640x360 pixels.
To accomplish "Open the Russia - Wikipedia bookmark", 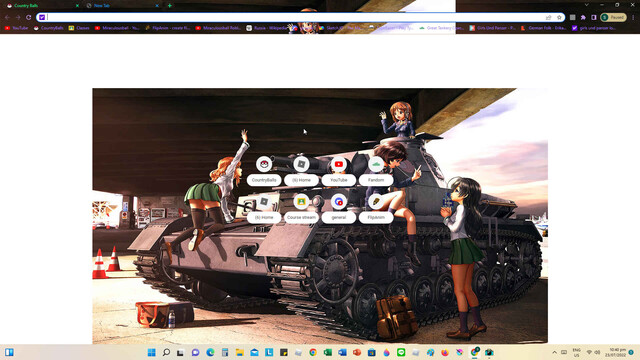I will click(x=267, y=28).
